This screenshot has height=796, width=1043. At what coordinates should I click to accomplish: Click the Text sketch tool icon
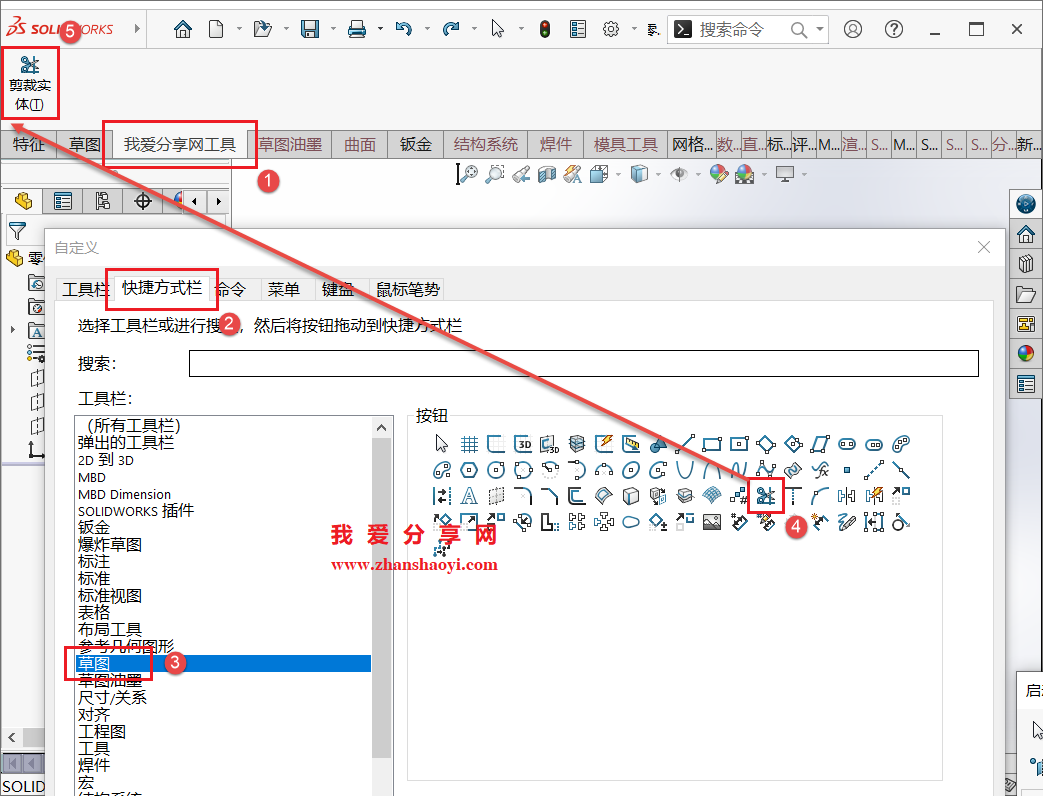click(467, 496)
